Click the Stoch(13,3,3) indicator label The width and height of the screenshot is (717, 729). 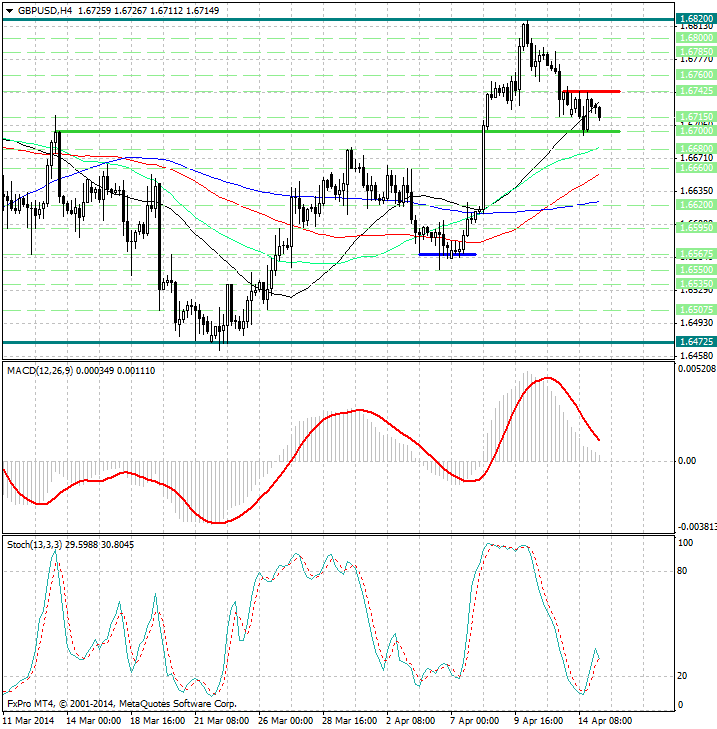coord(34,544)
